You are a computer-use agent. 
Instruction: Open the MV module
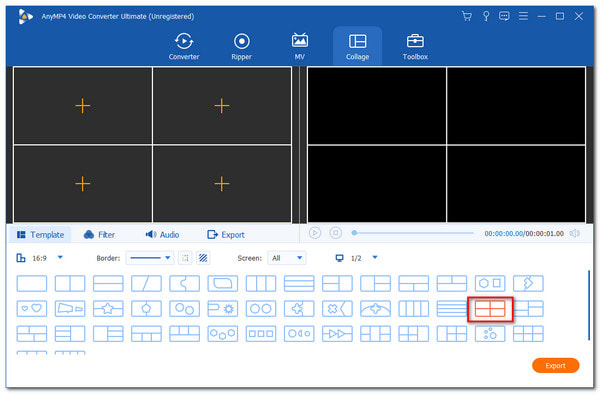[300, 47]
